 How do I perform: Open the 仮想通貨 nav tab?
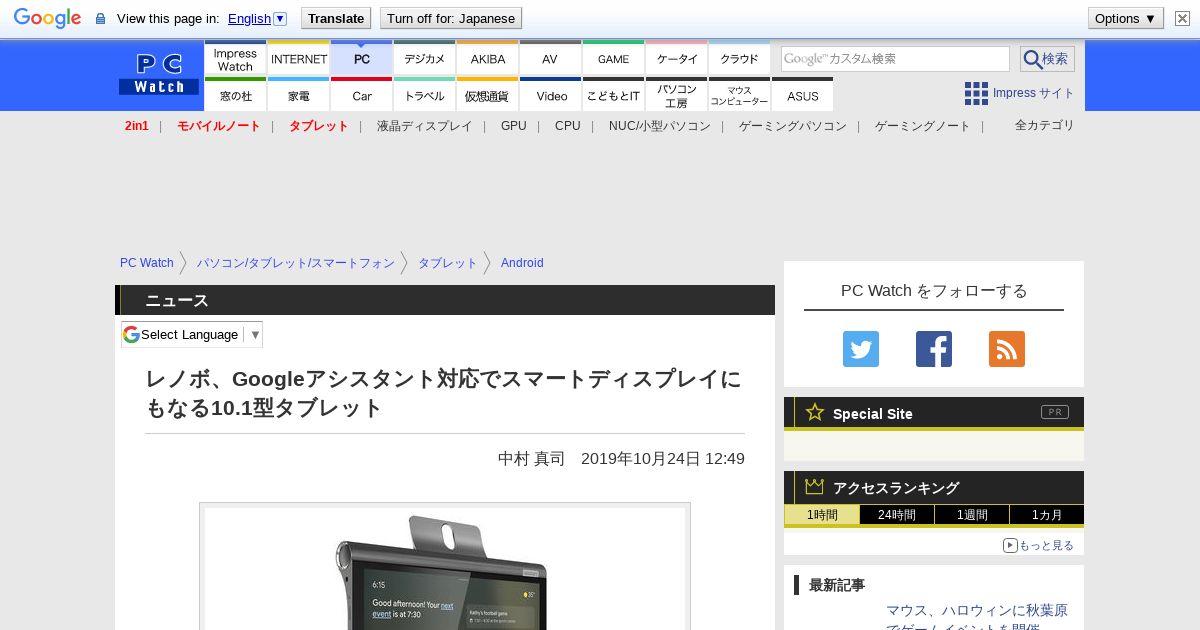(488, 95)
